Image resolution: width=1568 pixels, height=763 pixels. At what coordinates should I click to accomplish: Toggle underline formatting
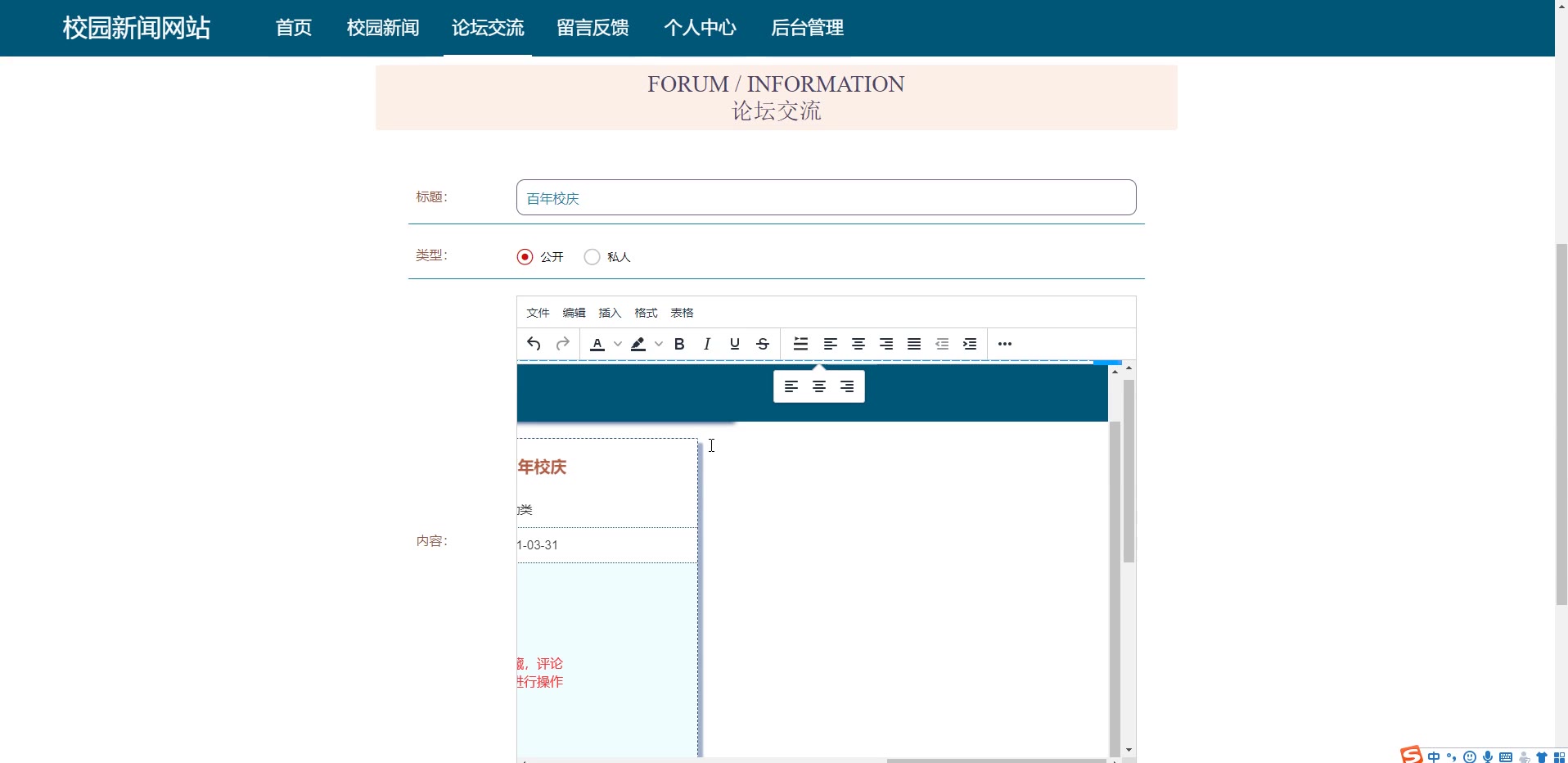(735, 344)
